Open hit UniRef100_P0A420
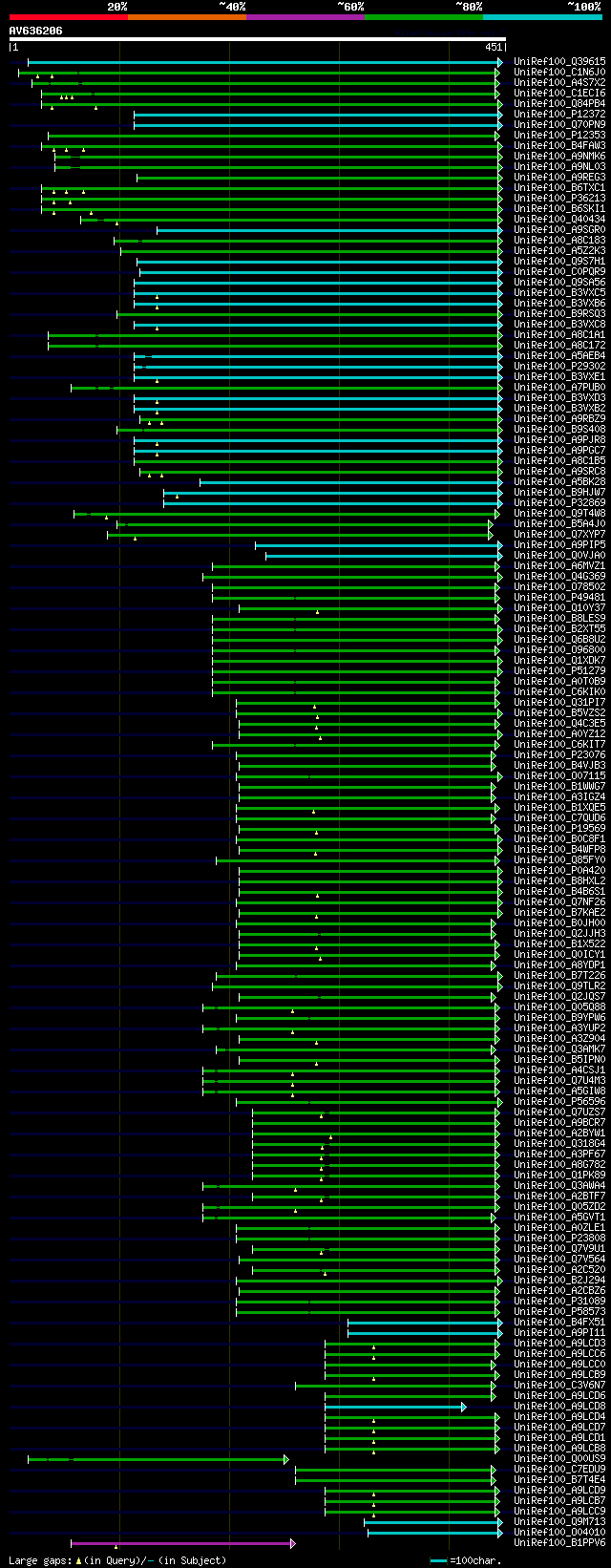Viewport: 611px width, 1568px height. click(x=559, y=870)
